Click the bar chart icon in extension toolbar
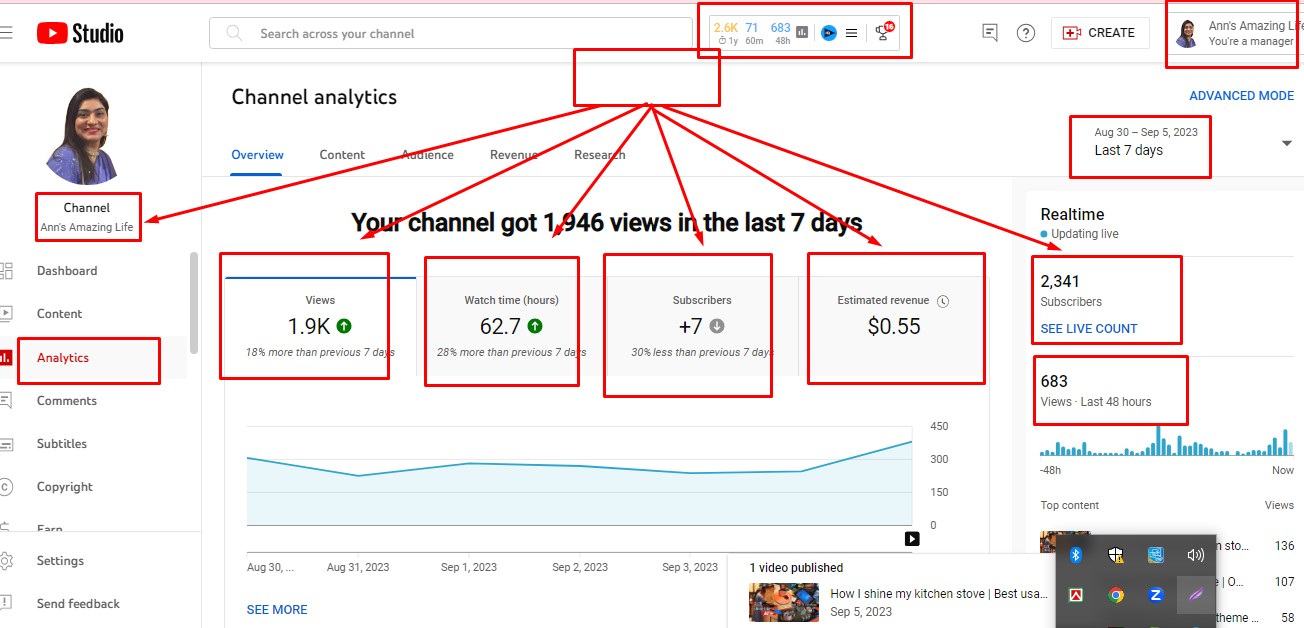Viewport: 1304px width, 628px height. (802, 33)
